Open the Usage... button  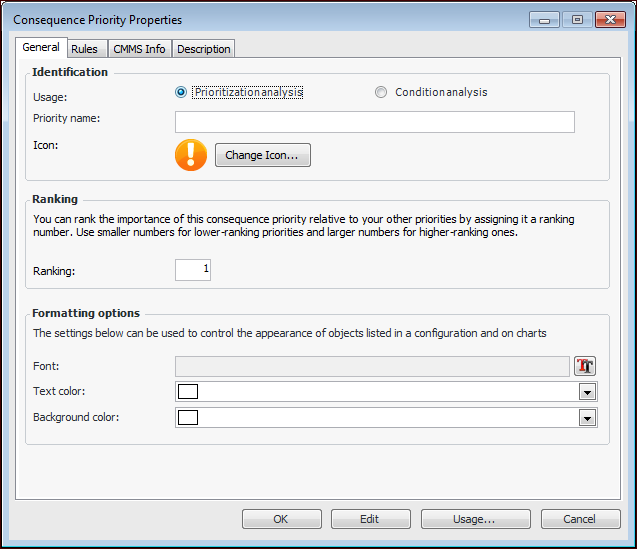pyautogui.click(x=475, y=519)
